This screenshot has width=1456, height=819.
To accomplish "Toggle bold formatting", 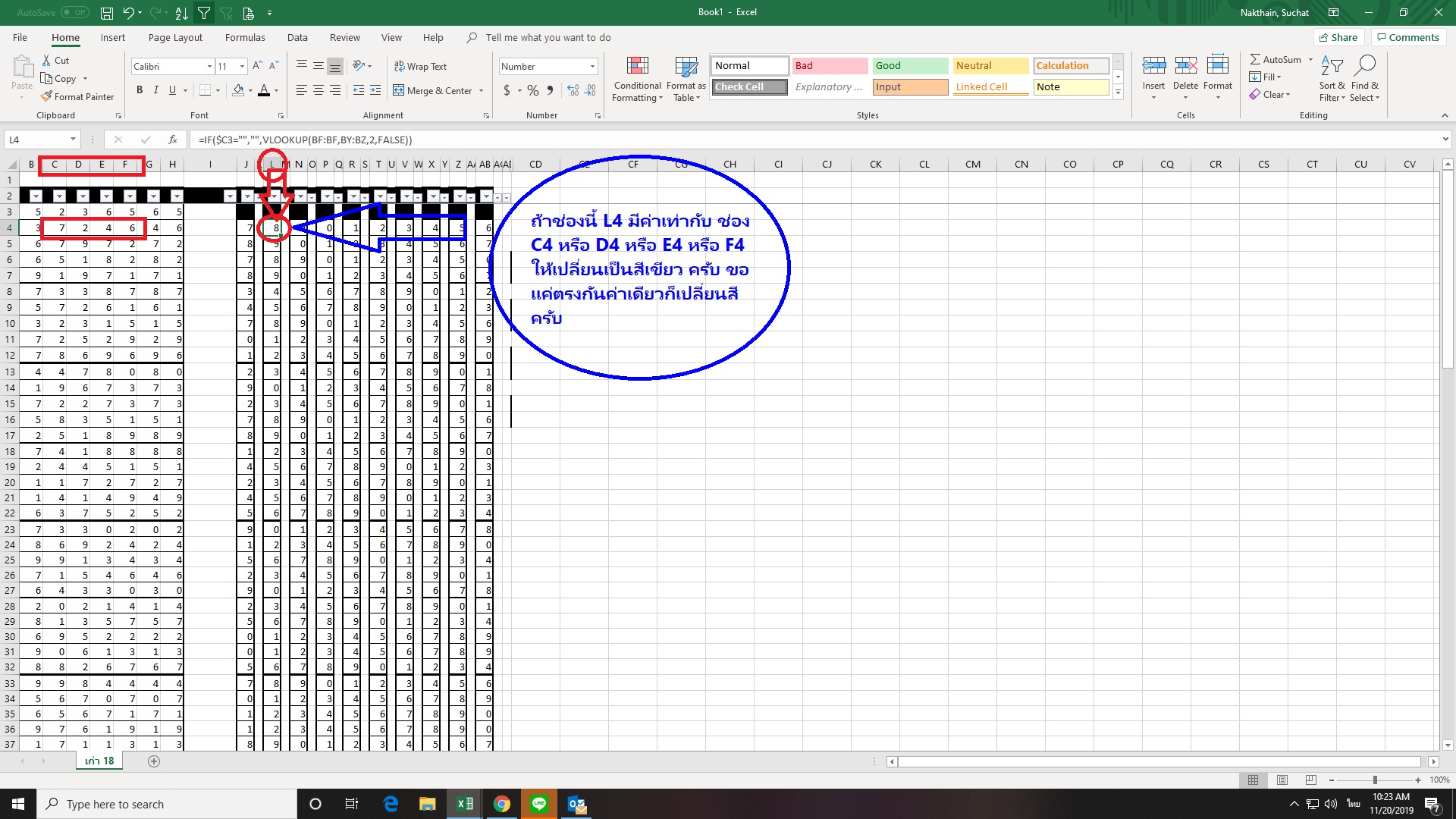I will [140, 90].
